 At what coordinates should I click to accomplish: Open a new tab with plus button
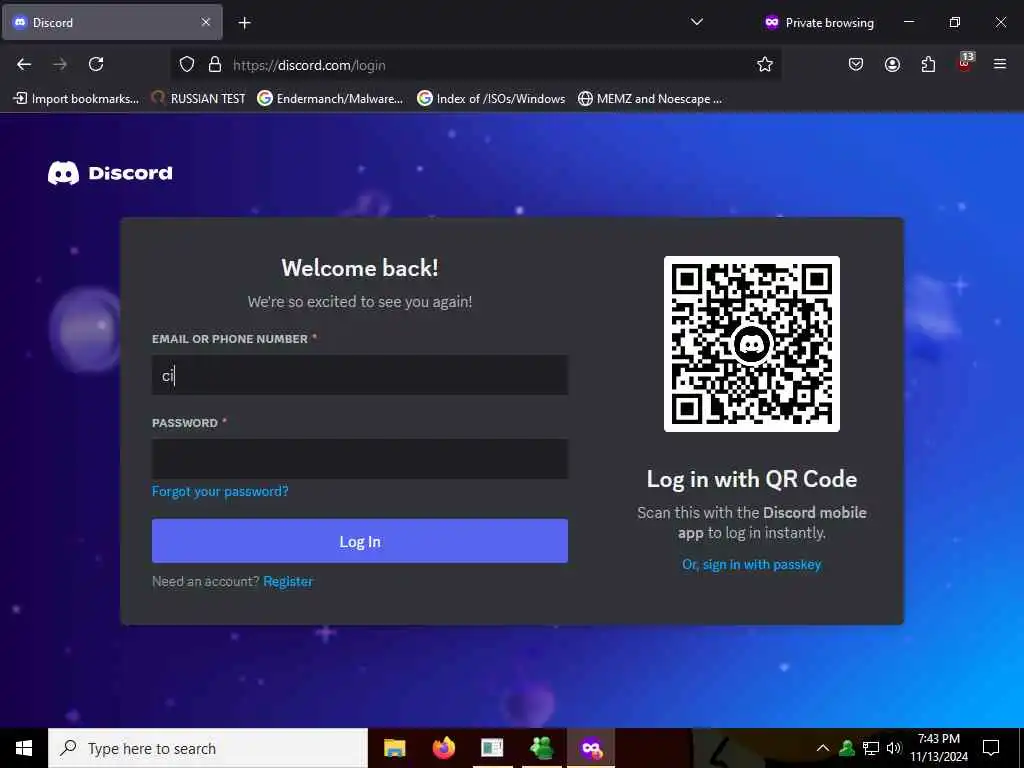tap(244, 23)
